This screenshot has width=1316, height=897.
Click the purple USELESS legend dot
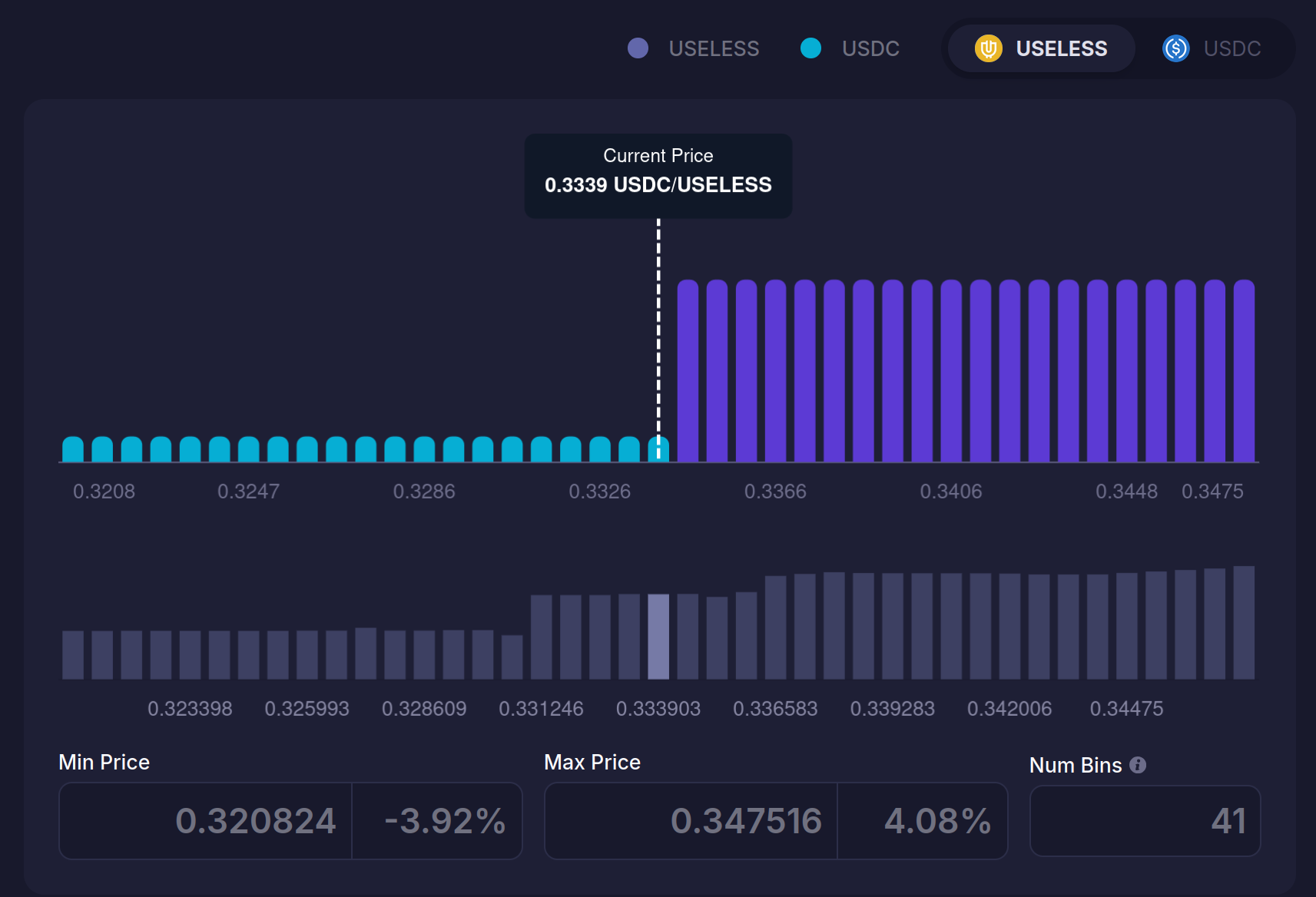pos(638,48)
